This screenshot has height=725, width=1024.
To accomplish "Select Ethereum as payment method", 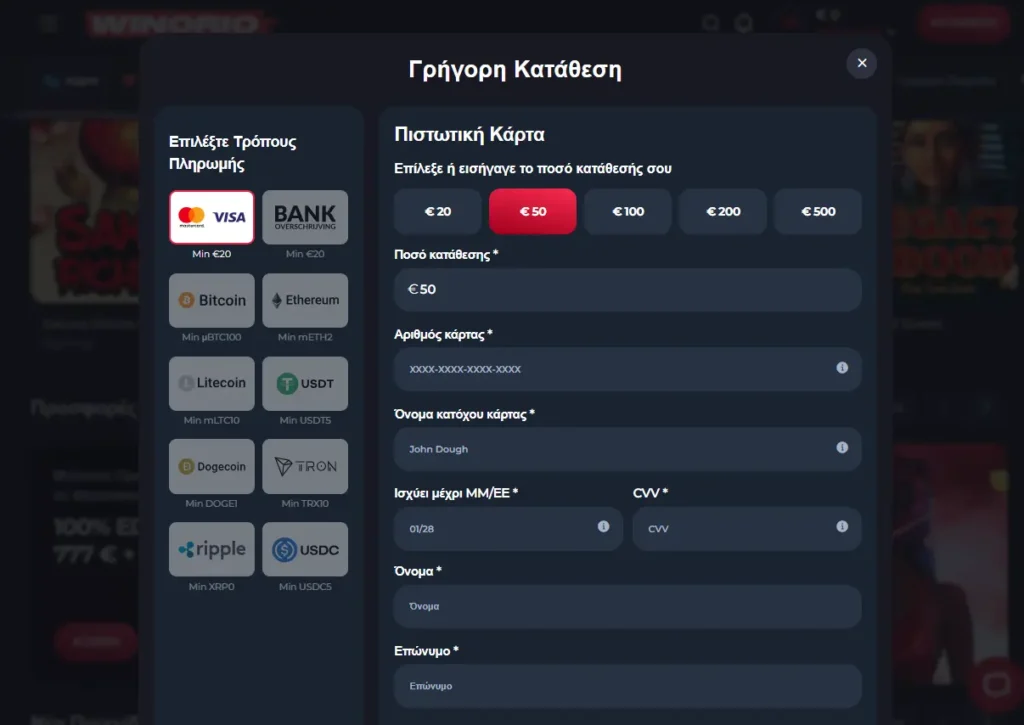I will (305, 300).
